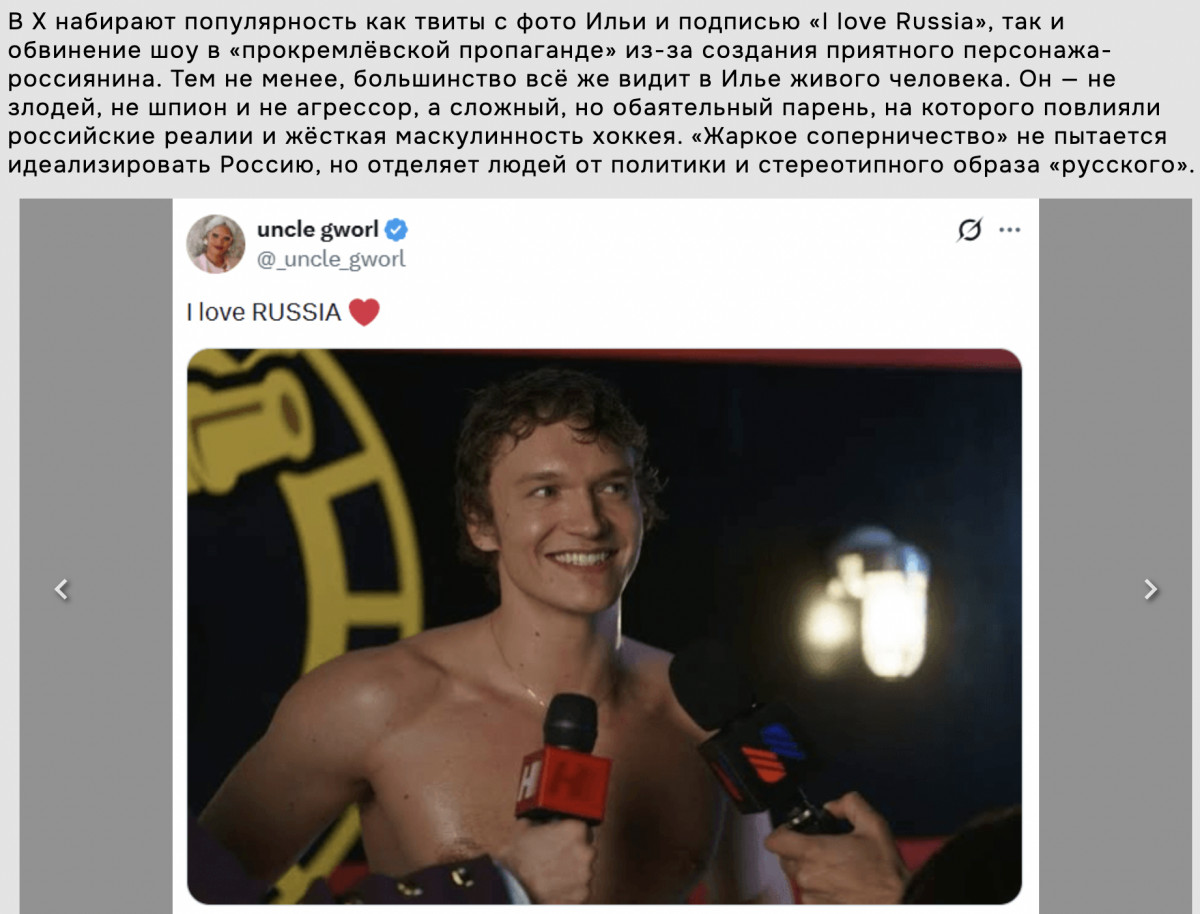
Task: Open uncle gworl's profile avatar
Action: tap(215, 243)
